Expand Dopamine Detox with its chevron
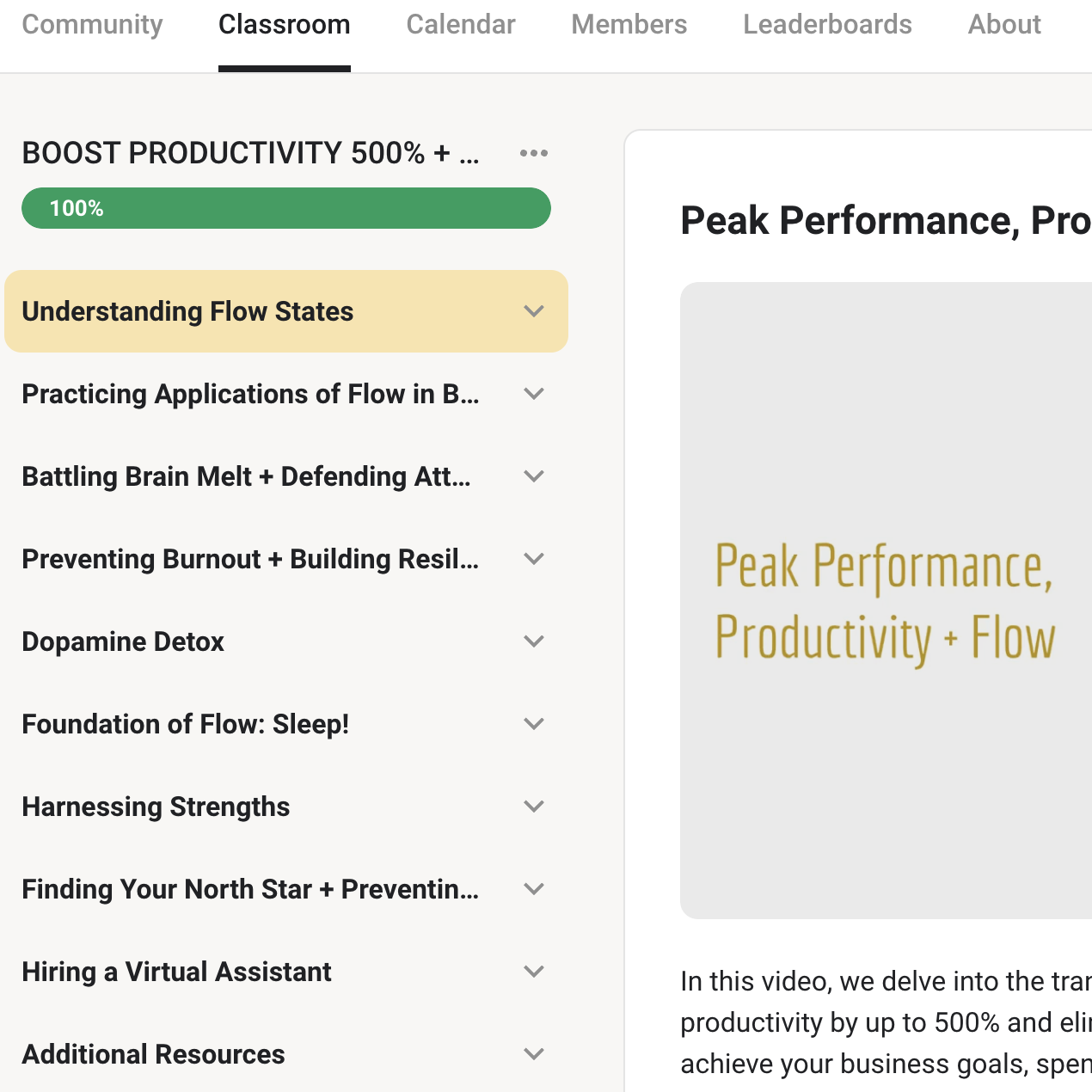 click(x=534, y=641)
